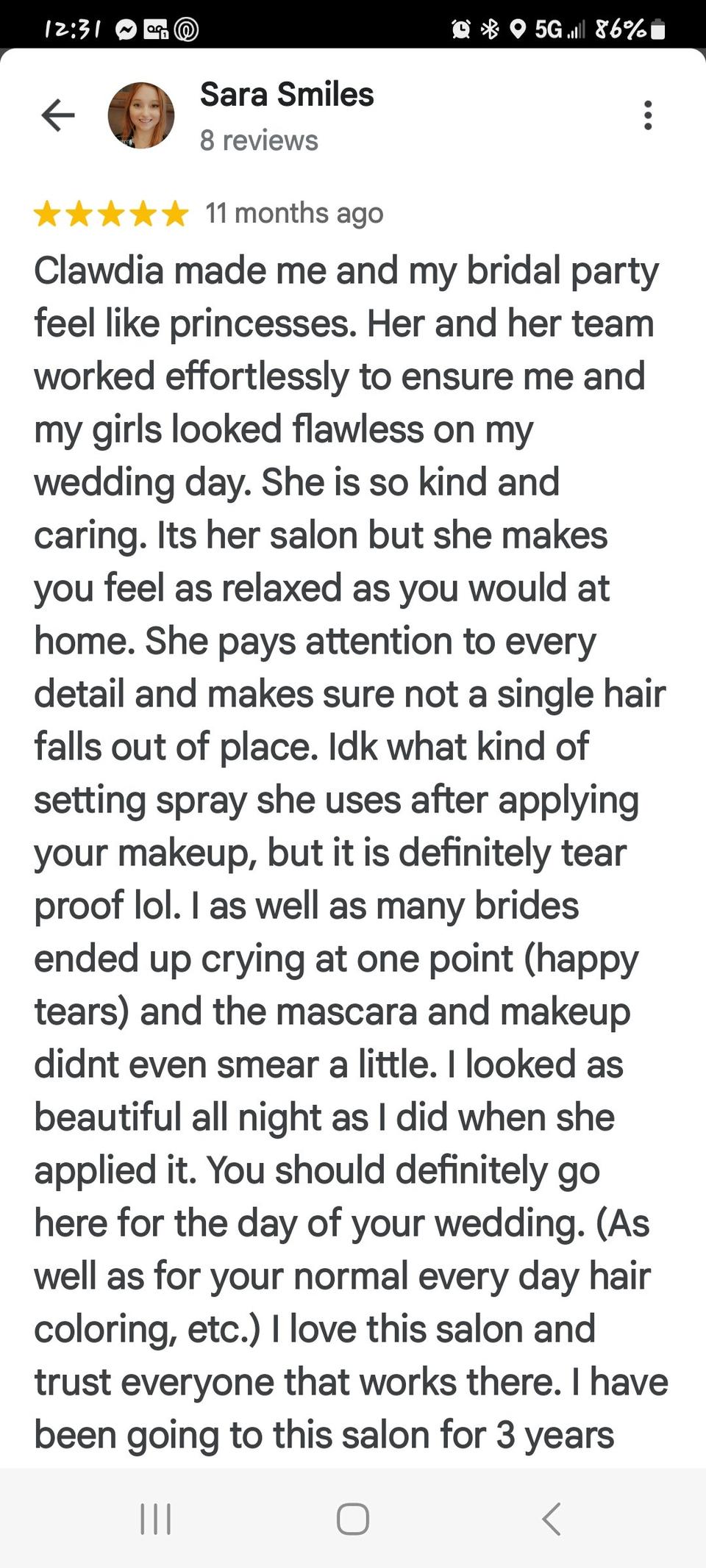The image size is (706, 1568).
Task: Tap the Messenger notification icon in status bar
Action: tap(126, 29)
